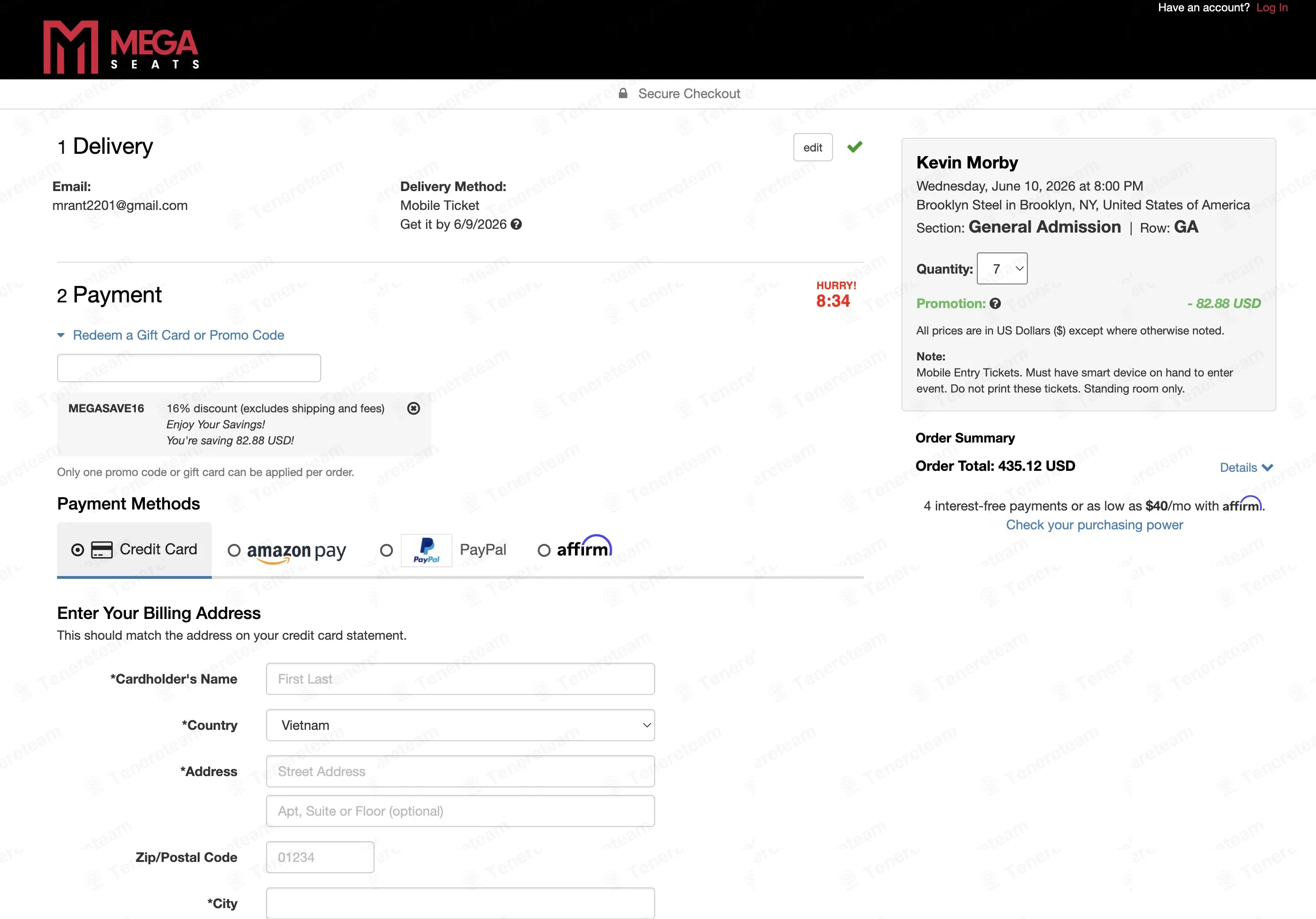Remove the MEGASAVE16 promo code
This screenshot has width=1316, height=919.
(413, 408)
